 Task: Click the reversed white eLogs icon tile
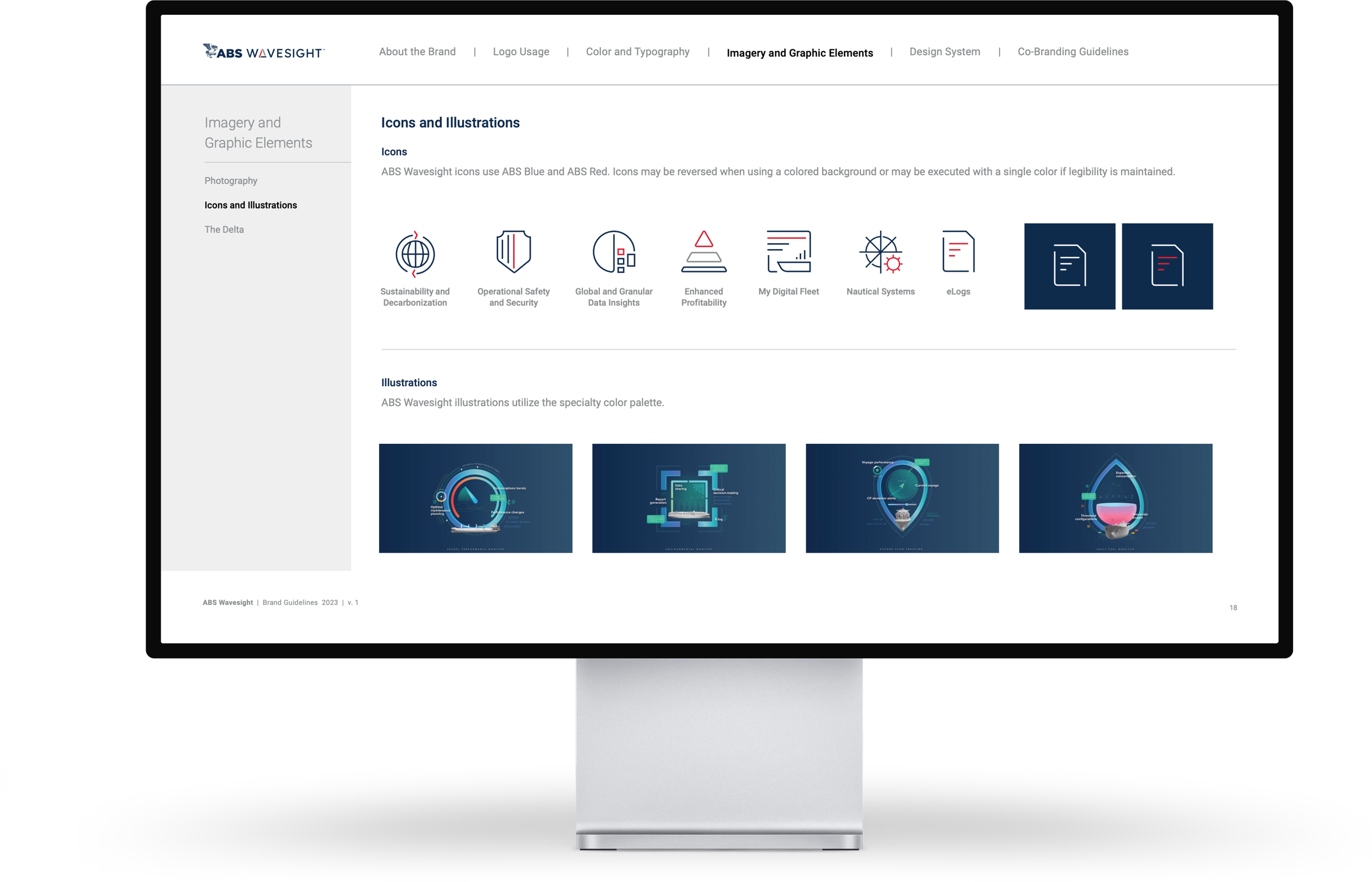(x=1070, y=267)
